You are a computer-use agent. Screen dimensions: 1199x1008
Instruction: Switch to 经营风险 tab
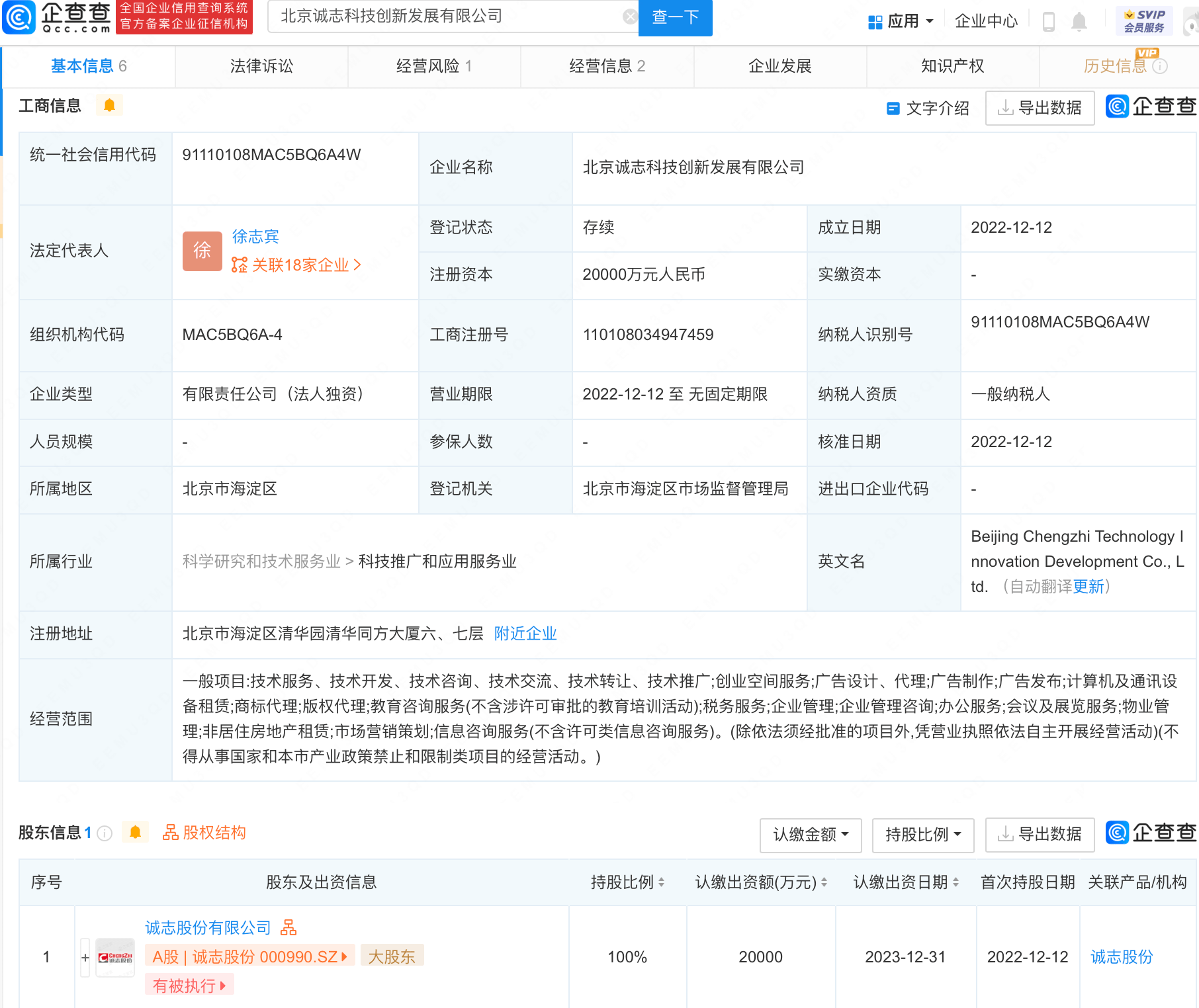pos(434,66)
